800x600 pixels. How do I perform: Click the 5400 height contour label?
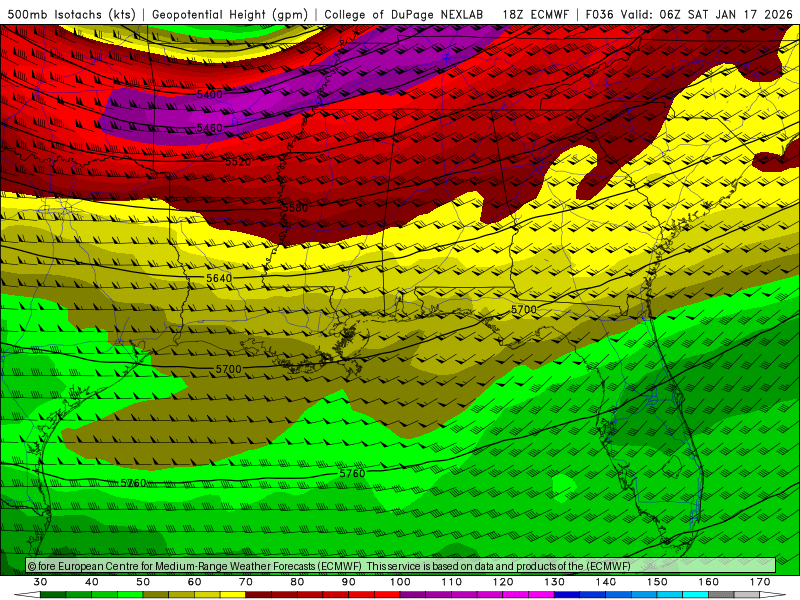coord(210,94)
